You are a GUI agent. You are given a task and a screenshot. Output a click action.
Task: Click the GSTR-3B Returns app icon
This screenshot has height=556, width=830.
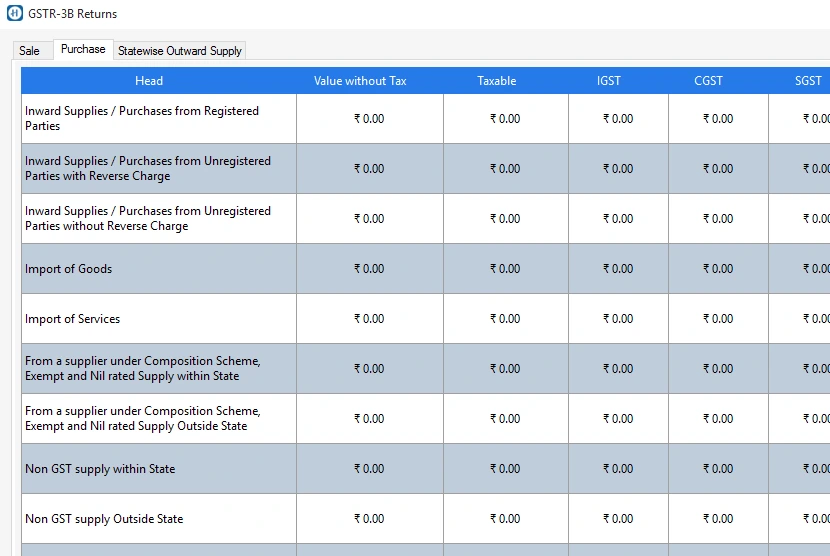click(x=14, y=14)
